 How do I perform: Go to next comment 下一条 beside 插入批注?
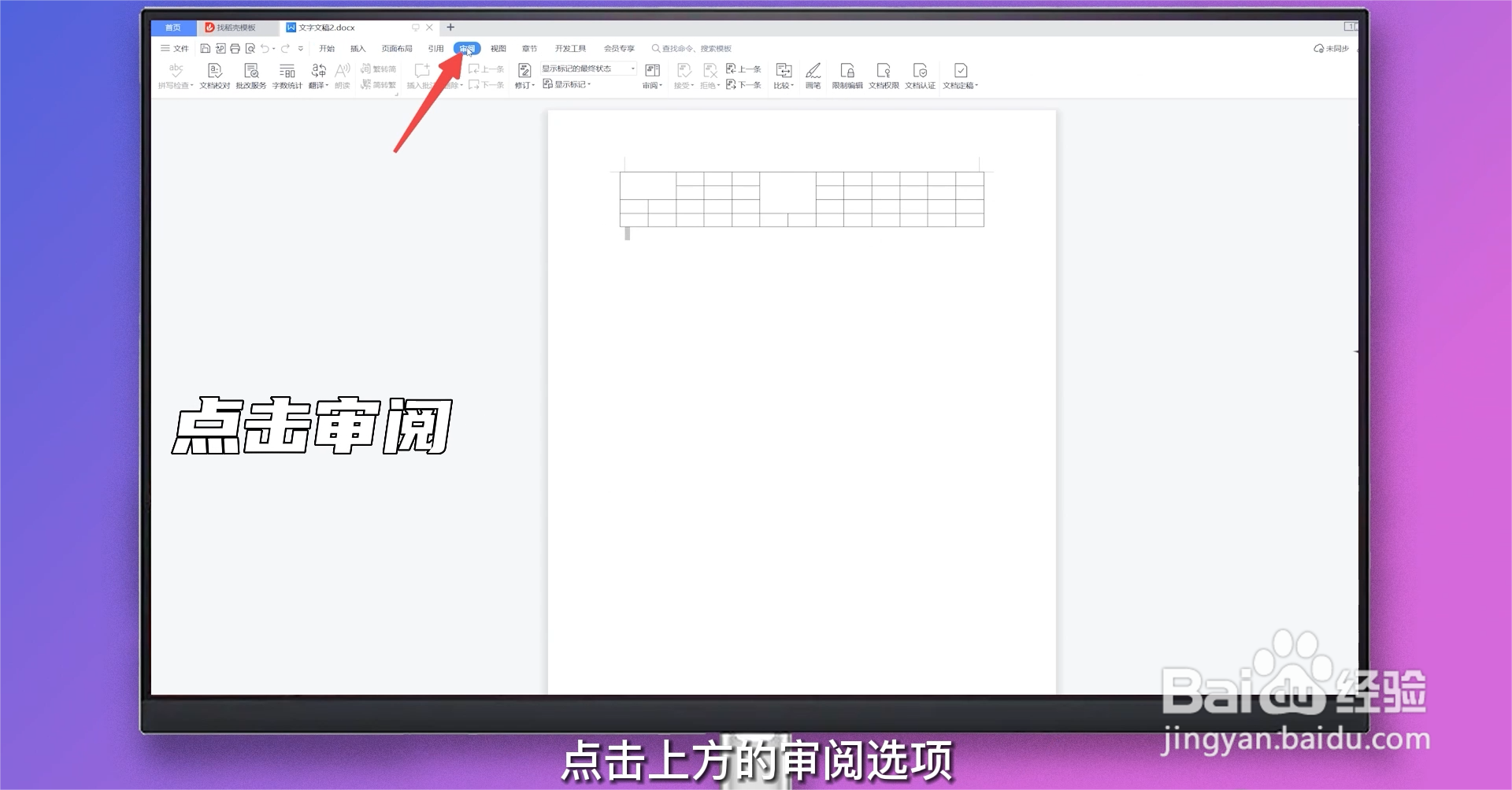tap(487, 84)
